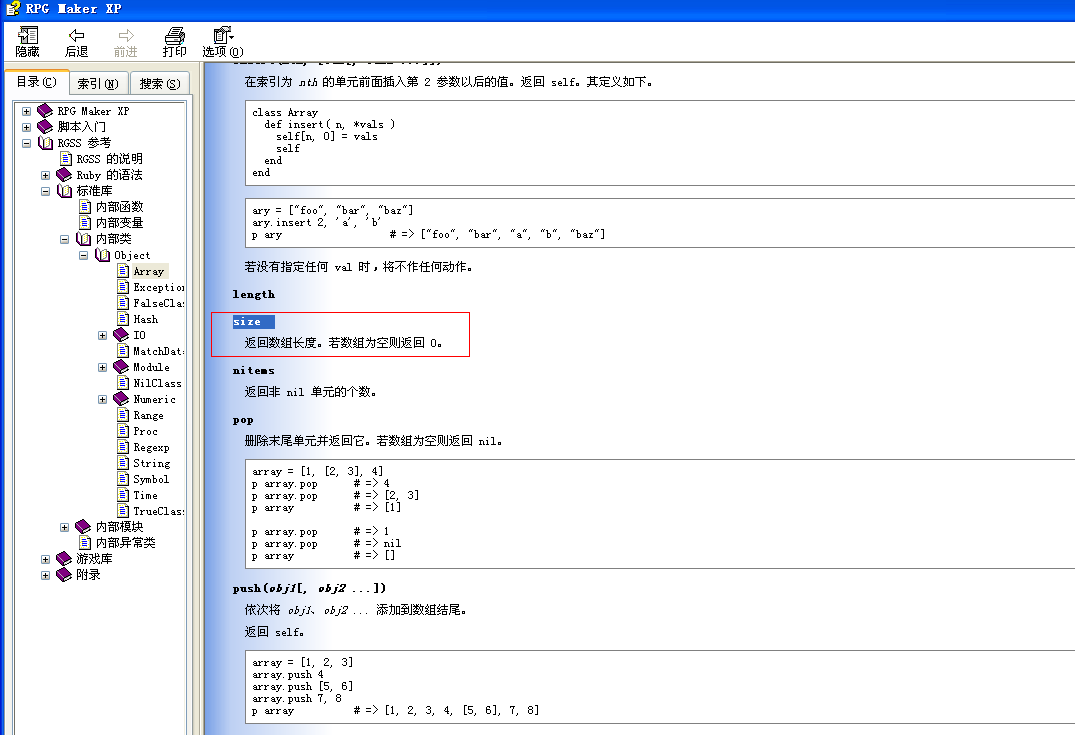The width and height of the screenshot is (1075, 735).
Task: Click the IO book icon
Action: (x=121, y=335)
